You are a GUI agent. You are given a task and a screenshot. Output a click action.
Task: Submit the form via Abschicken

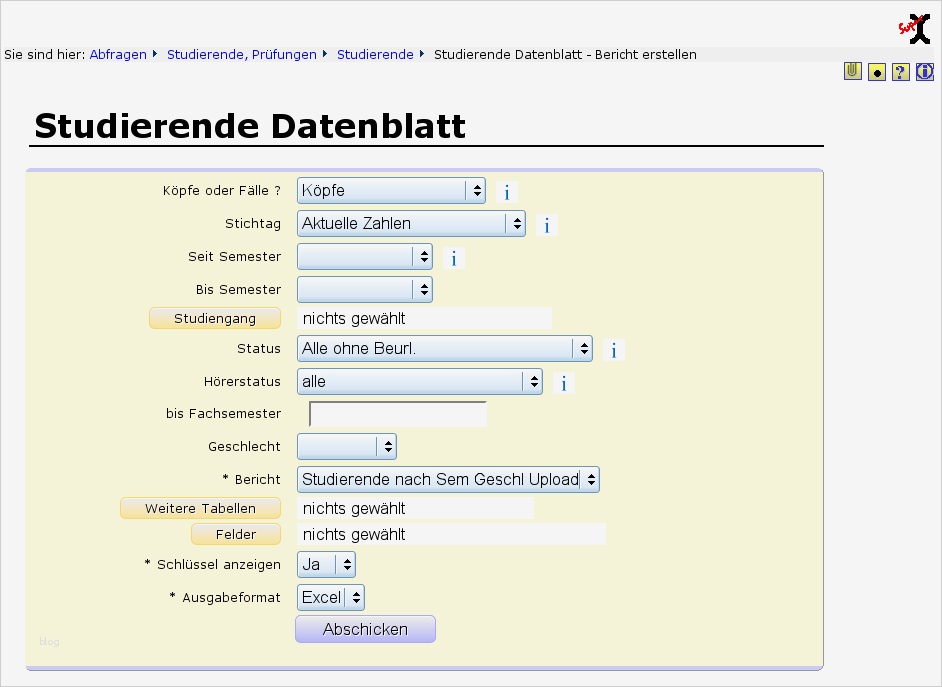tap(365, 629)
